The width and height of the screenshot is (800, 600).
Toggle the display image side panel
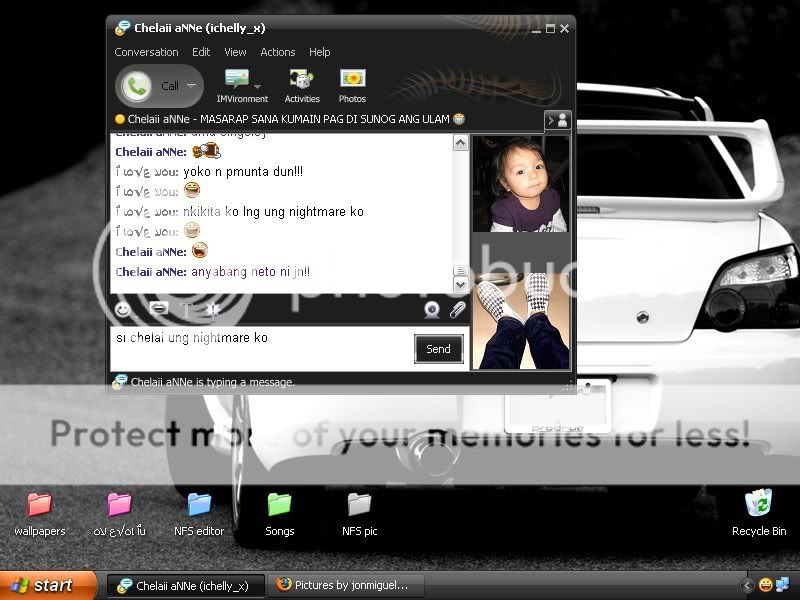pyautogui.click(x=557, y=120)
